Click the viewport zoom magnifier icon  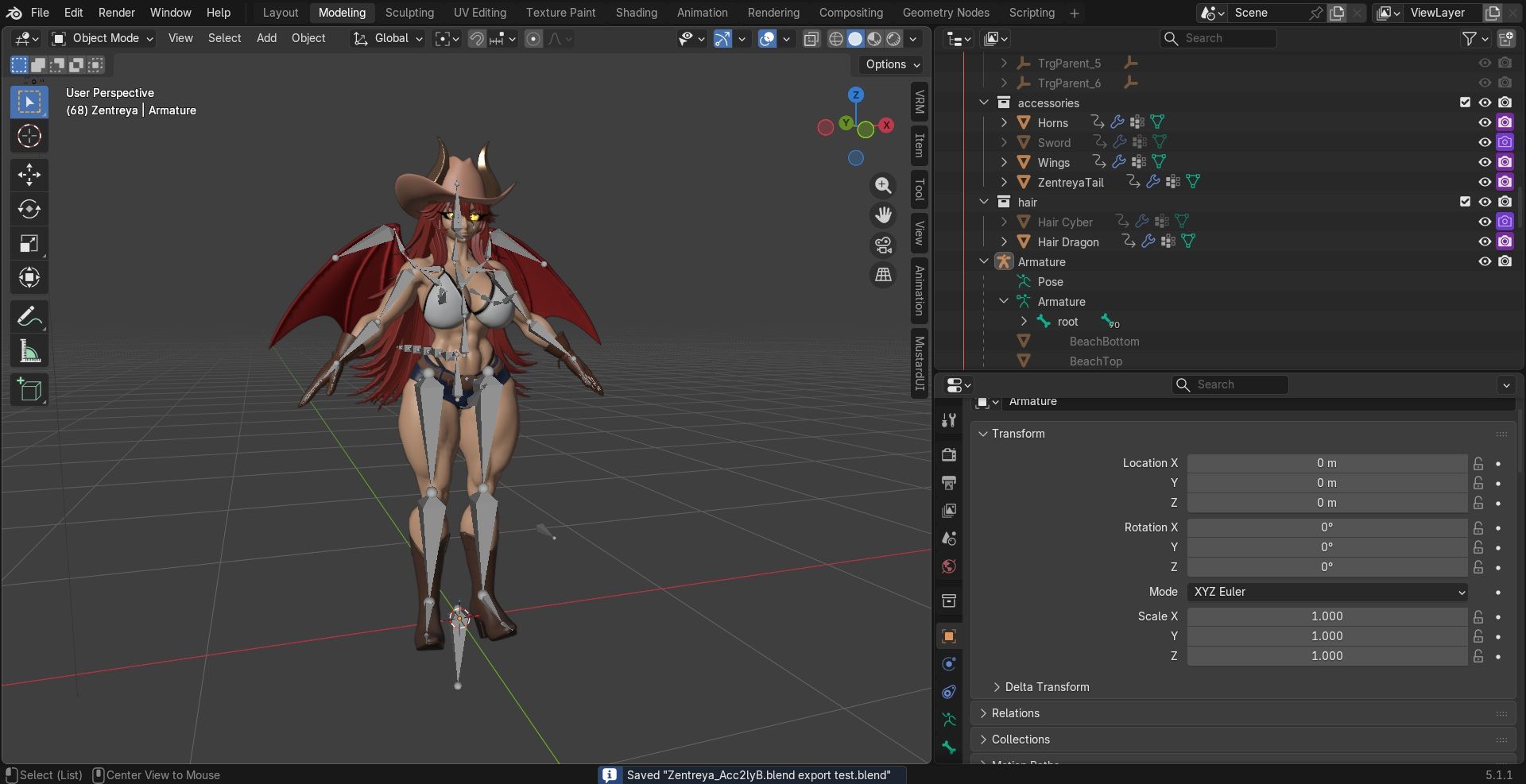click(x=883, y=185)
